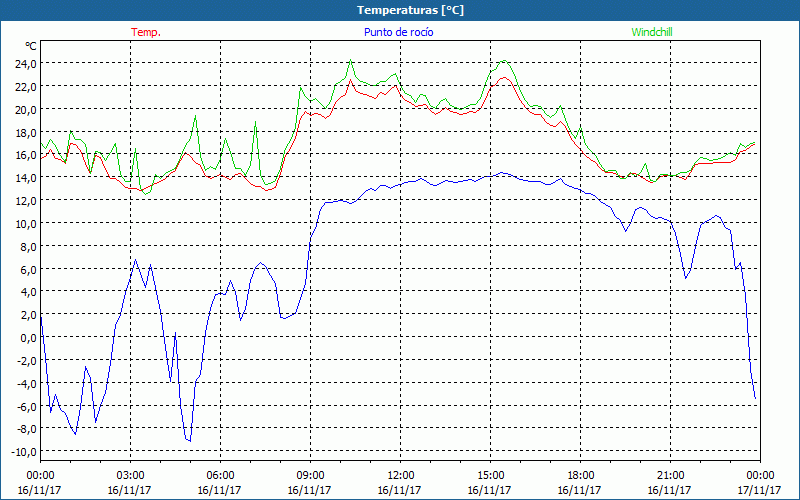Click the '-10,0' y-axis value

click(x=24, y=452)
